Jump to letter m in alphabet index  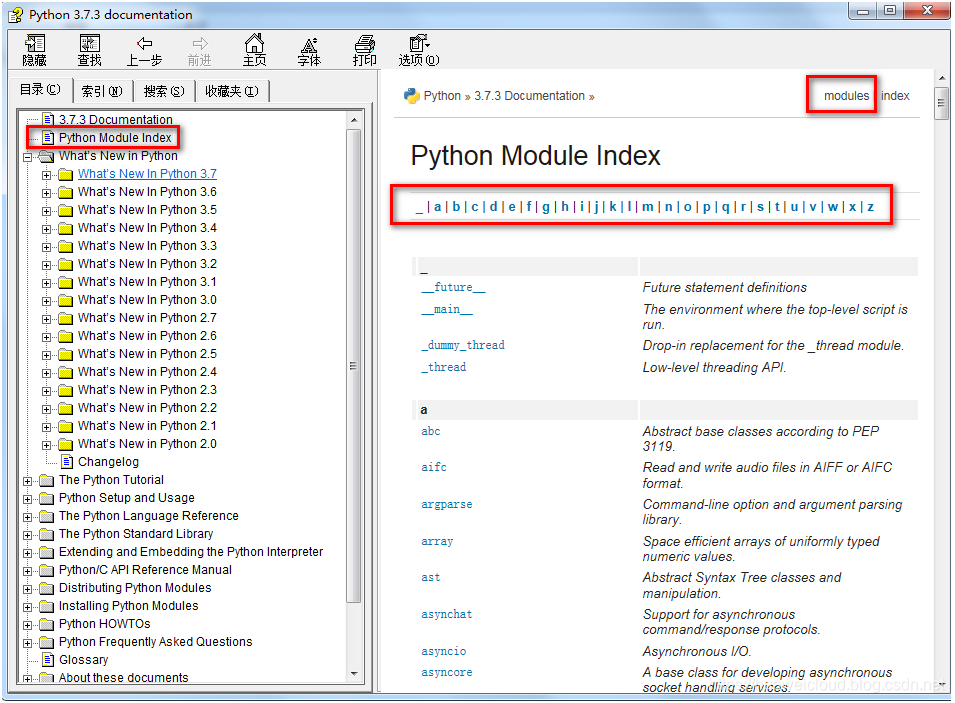point(647,207)
